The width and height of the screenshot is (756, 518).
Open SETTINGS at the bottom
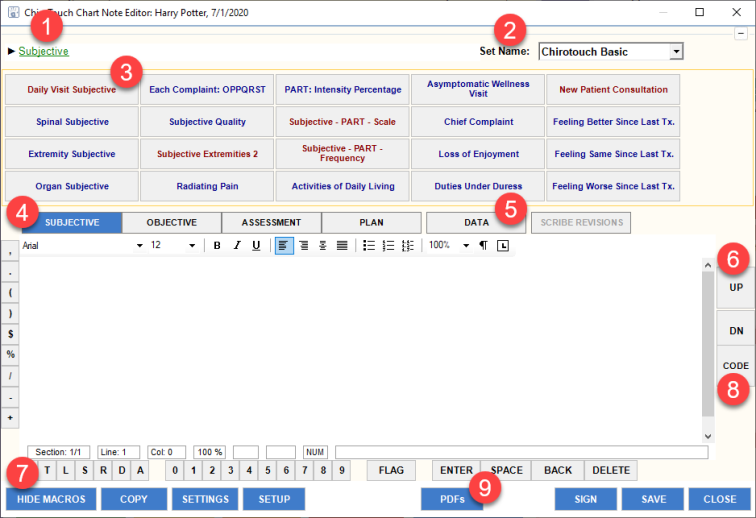coord(205,499)
